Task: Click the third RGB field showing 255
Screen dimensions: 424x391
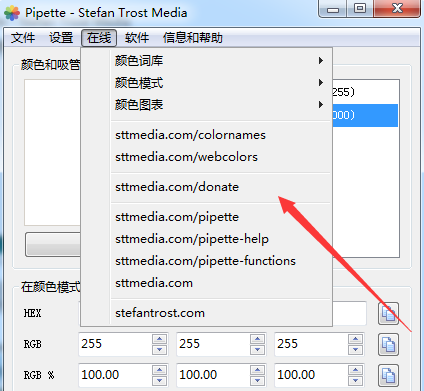Action: coord(312,344)
